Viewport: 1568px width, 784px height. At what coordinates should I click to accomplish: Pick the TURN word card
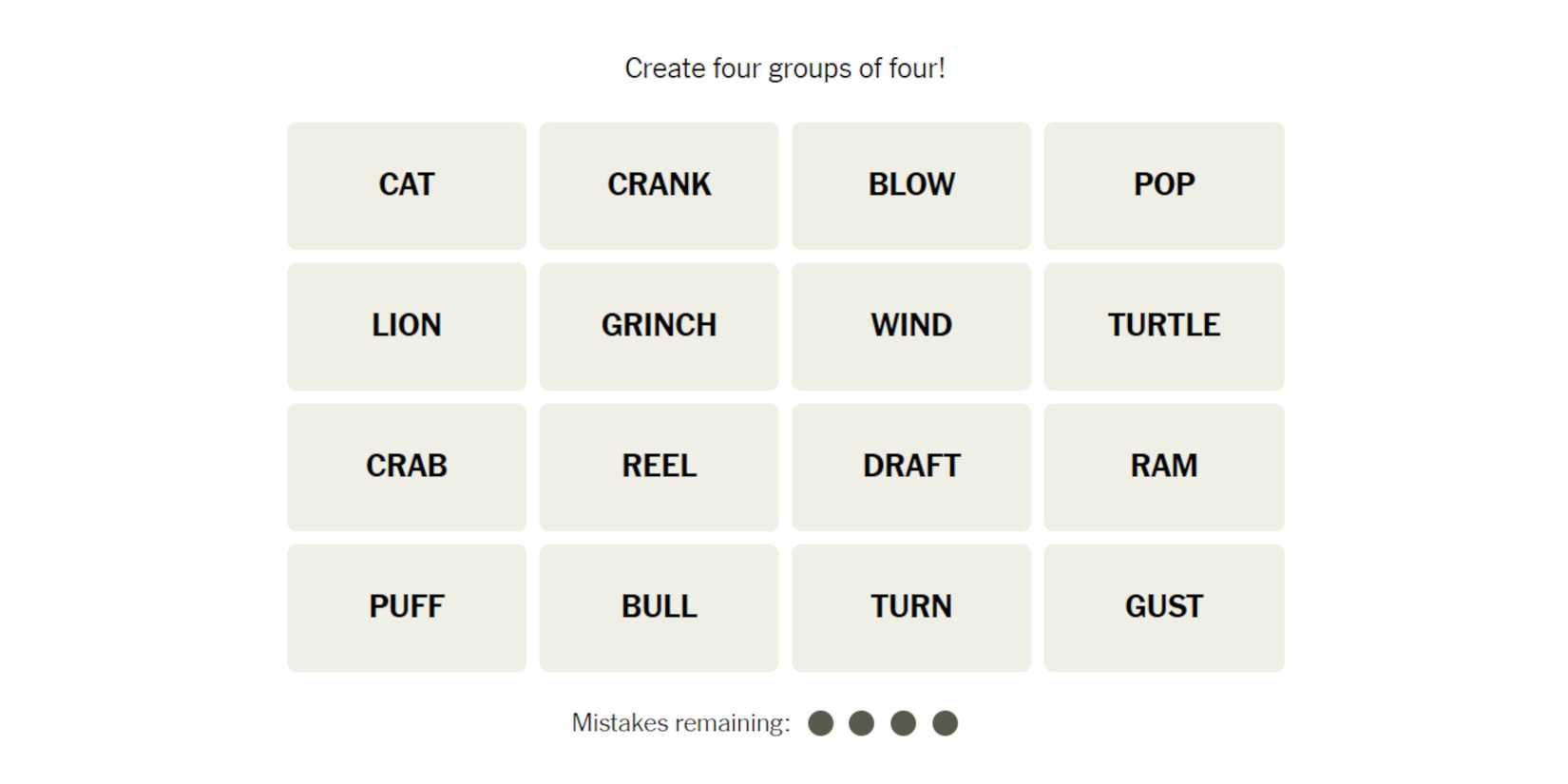pyautogui.click(x=911, y=607)
